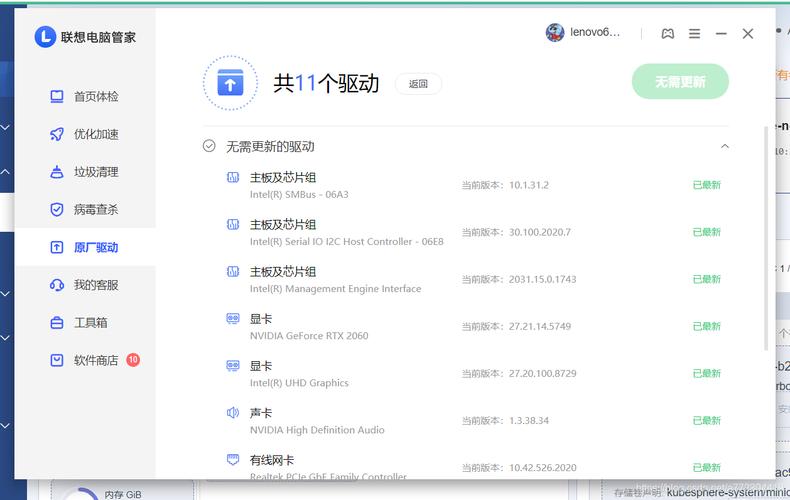Click the 有线网卡 row title
This screenshot has width=790, height=500.
272,460
